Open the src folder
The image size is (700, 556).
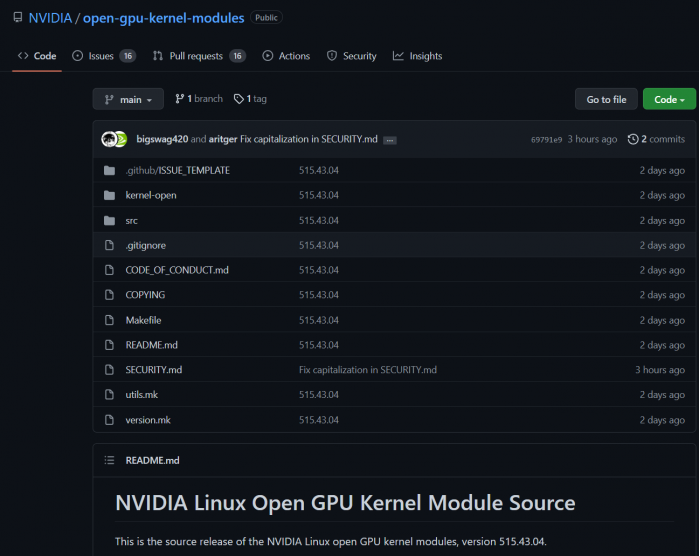click(x=132, y=220)
